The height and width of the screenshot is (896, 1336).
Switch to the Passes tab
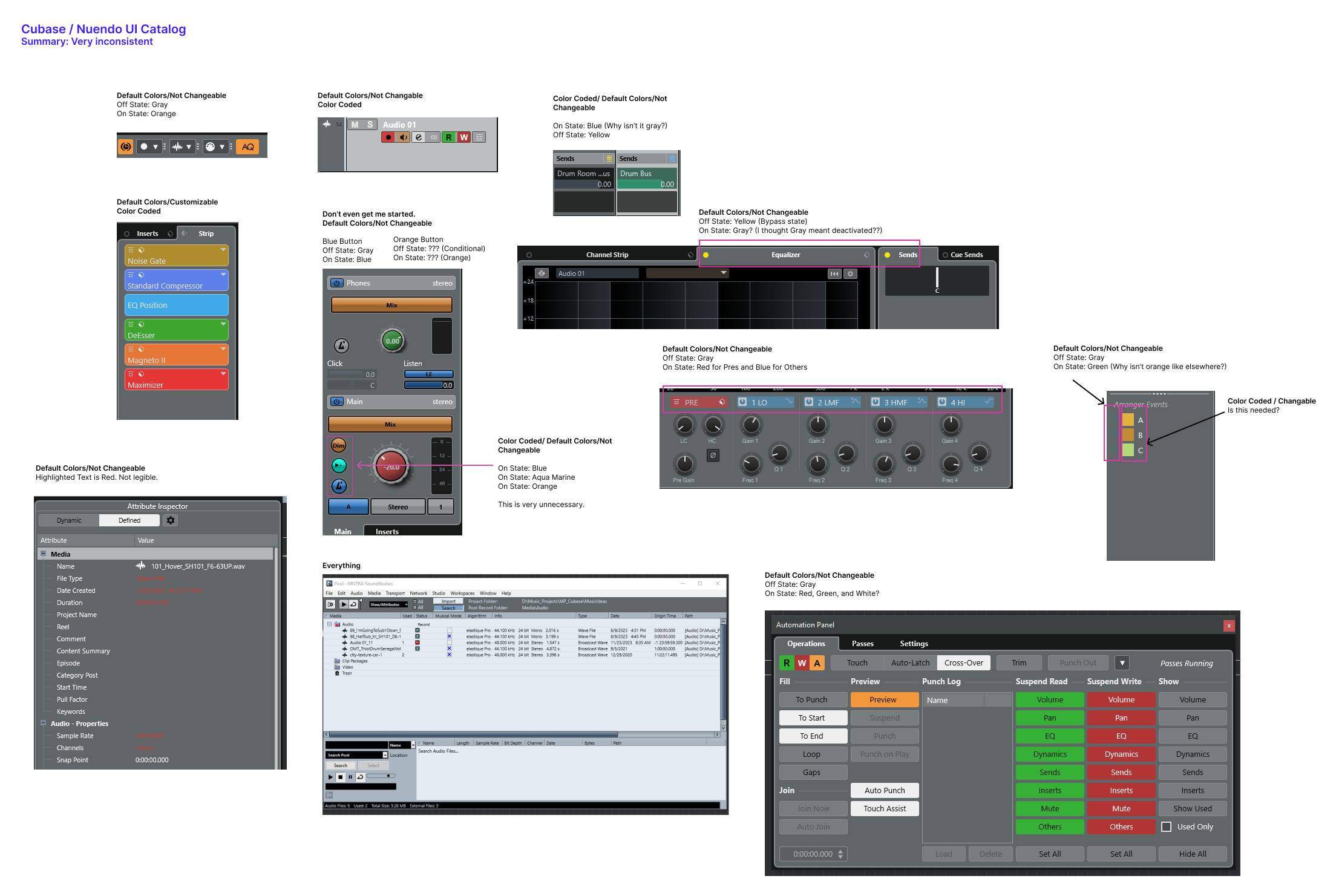coord(862,644)
